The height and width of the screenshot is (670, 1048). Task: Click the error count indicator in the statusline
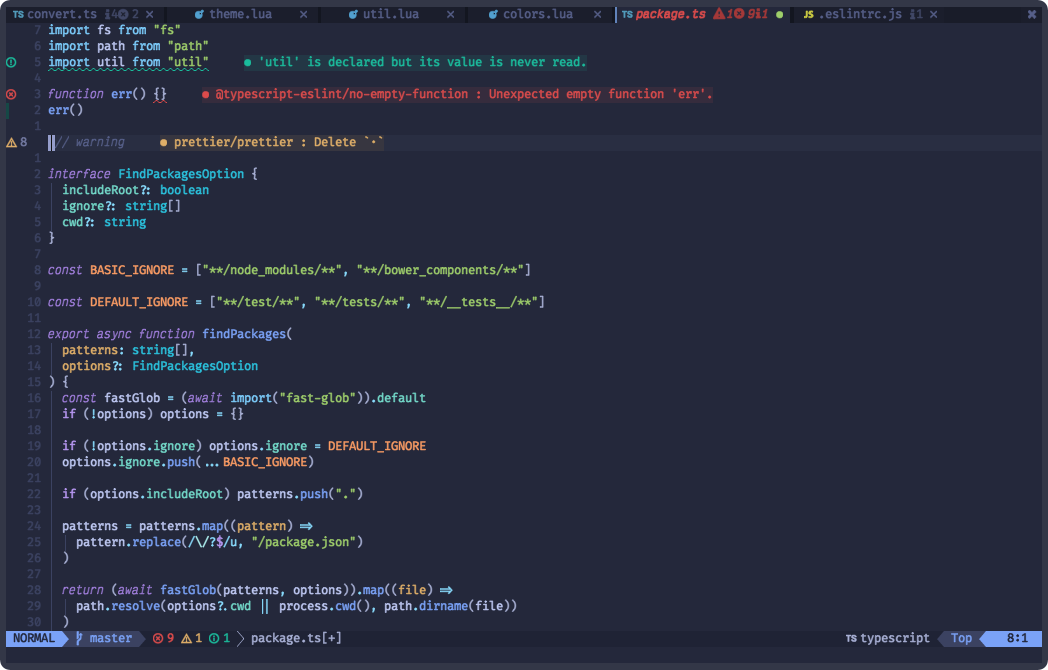click(x=163, y=638)
